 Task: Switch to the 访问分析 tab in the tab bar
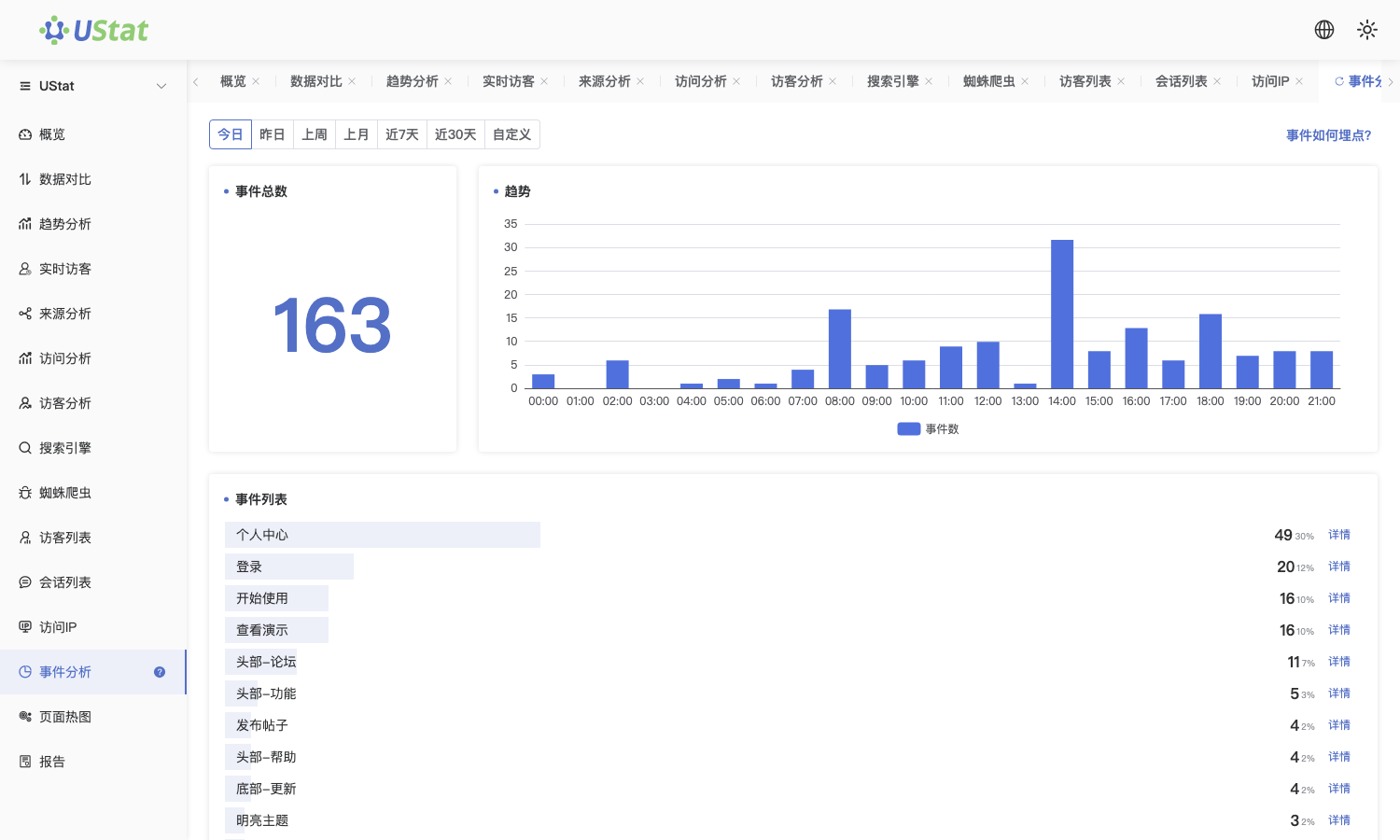(x=701, y=81)
